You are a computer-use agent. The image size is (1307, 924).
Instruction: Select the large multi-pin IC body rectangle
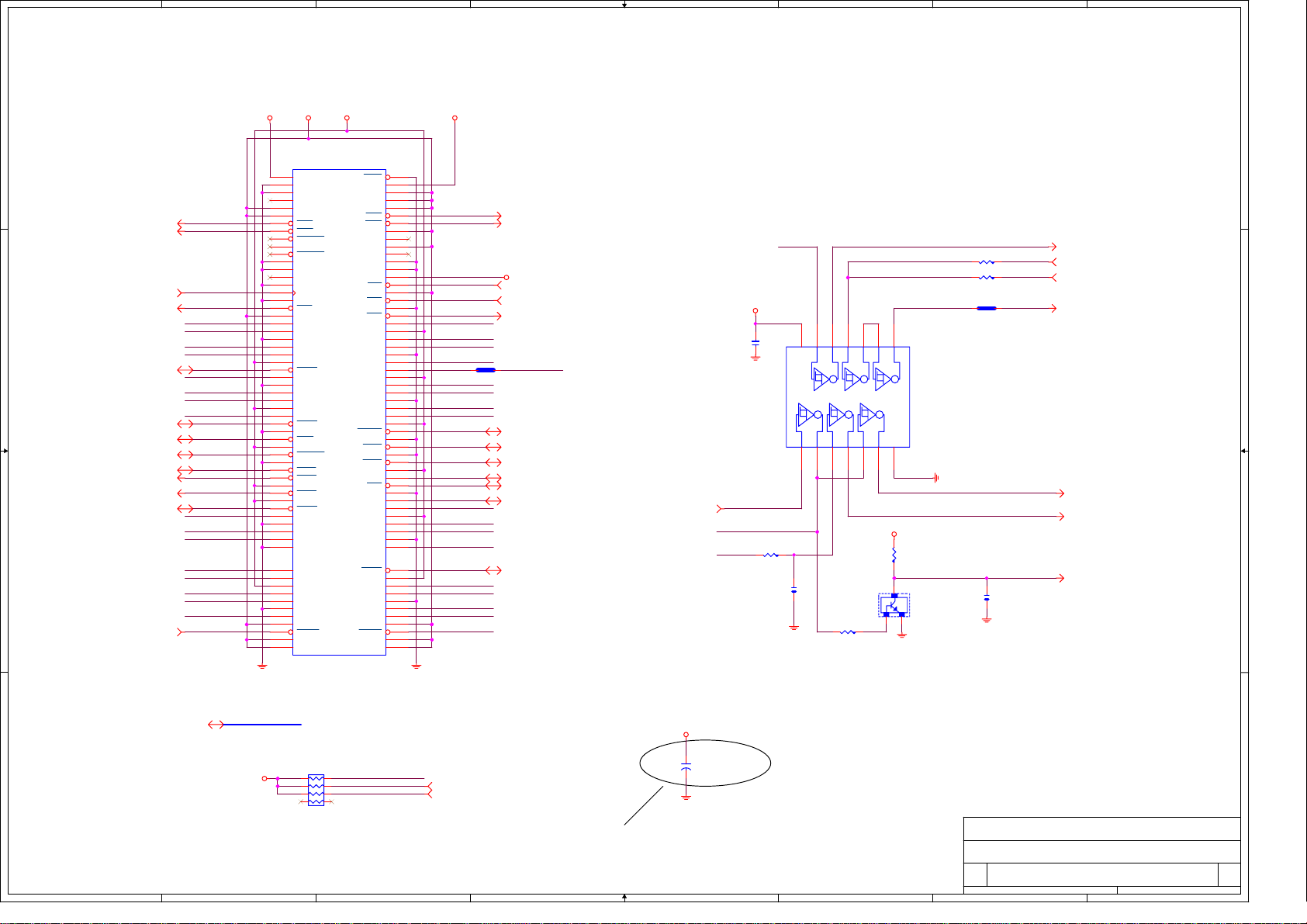point(339,412)
